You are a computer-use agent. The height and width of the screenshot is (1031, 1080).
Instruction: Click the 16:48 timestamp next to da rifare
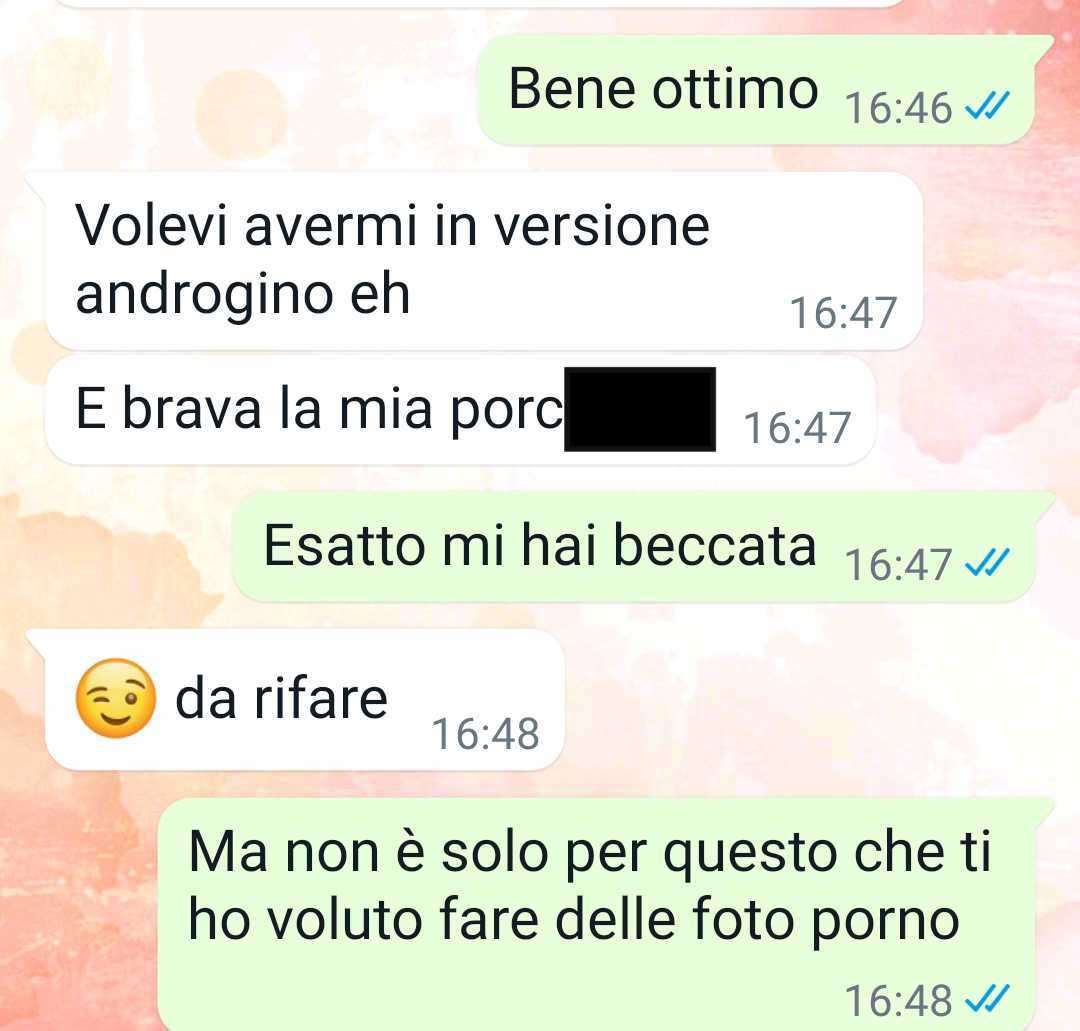coord(486,733)
